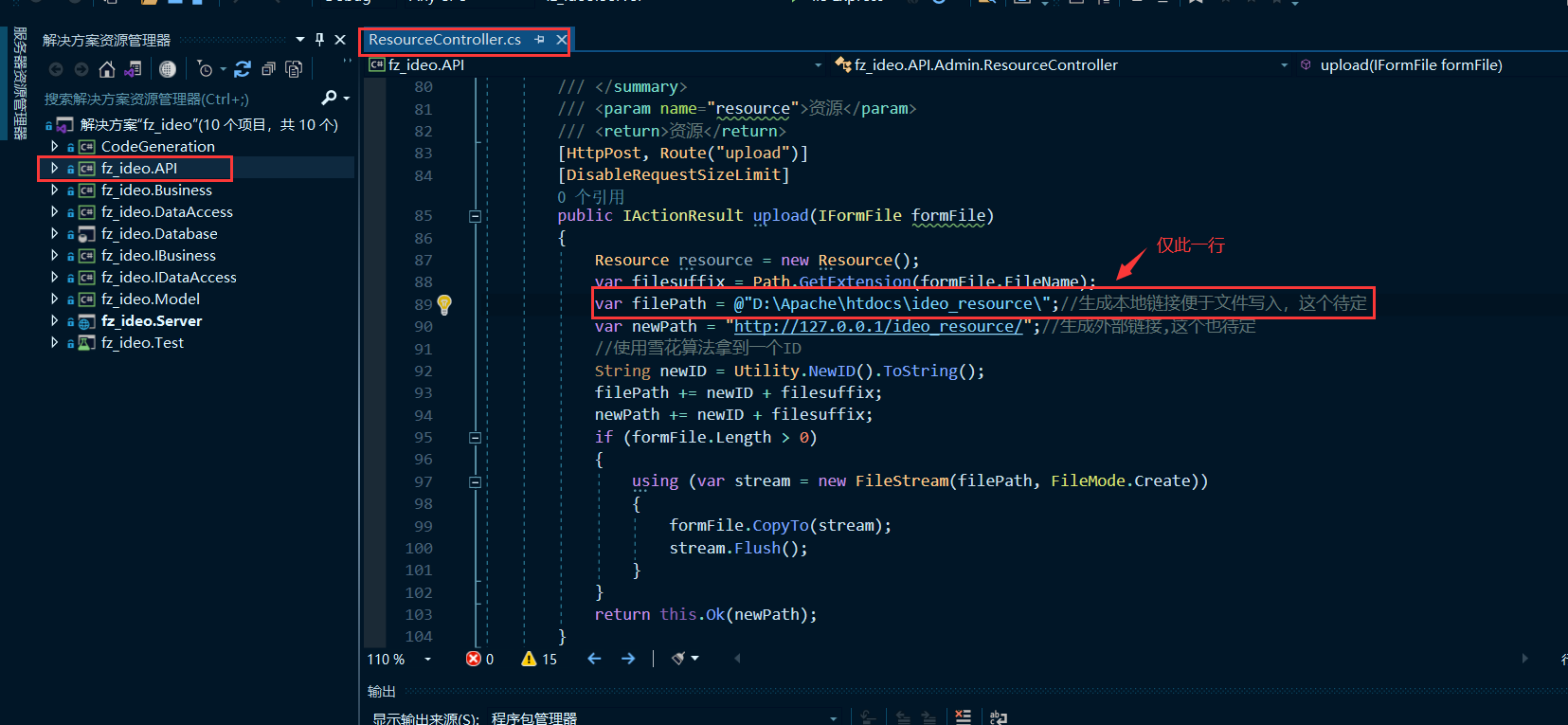Screen dimensions: 1568x725
Task: Expand the fz_ideo.Business project node
Action: tap(54, 190)
